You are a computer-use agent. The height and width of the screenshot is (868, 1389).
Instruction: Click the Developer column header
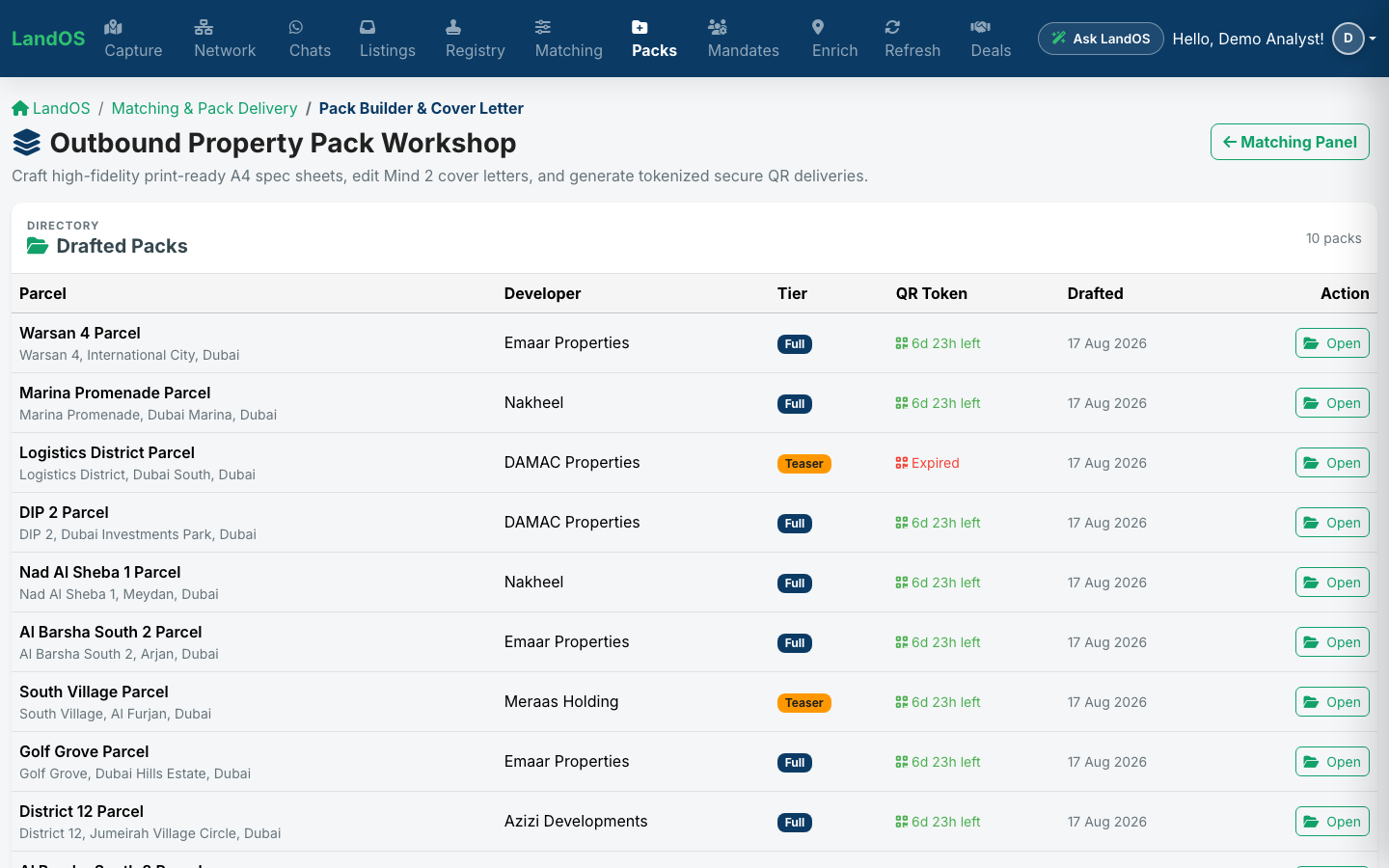click(x=542, y=293)
